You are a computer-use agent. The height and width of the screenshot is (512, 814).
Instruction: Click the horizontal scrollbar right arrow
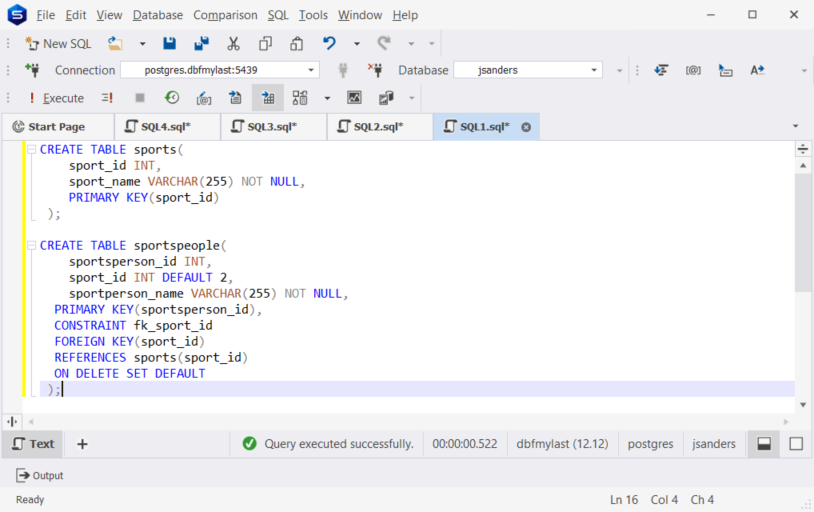click(x=786, y=422)
